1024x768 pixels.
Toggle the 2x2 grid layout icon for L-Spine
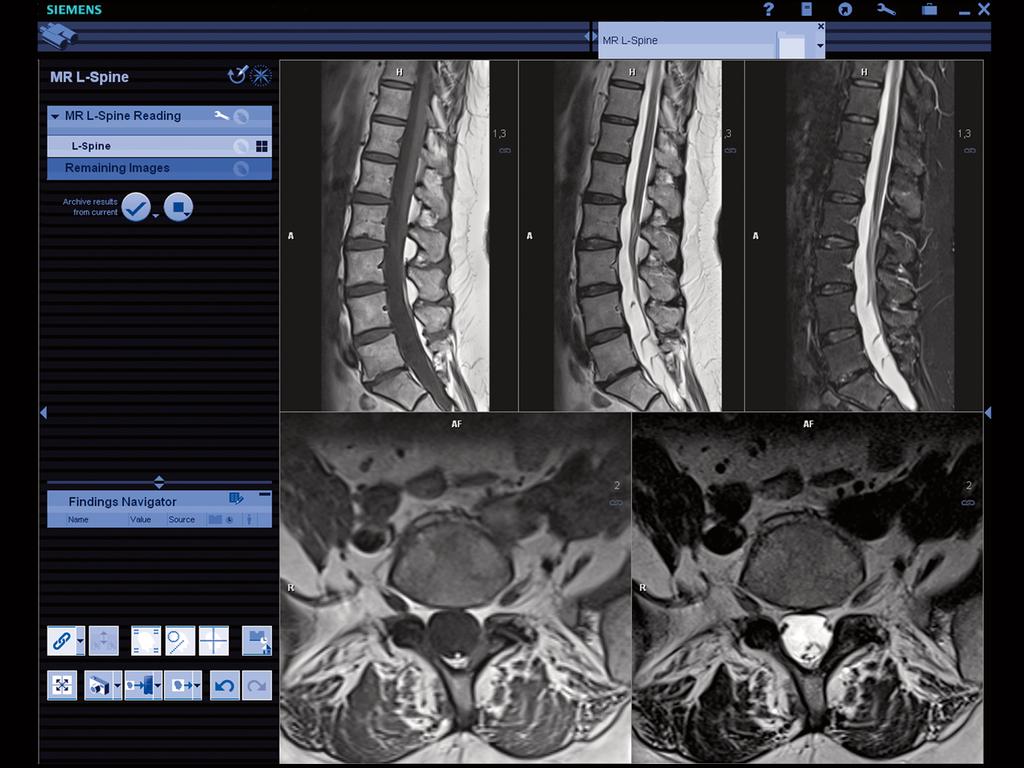tap(262, 146)
